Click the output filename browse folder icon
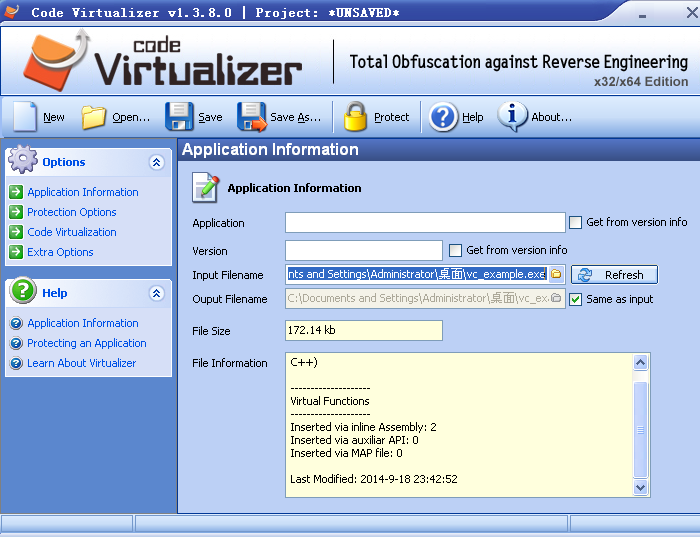Viewport: 700px width, 537px height. tap(556, 298)
